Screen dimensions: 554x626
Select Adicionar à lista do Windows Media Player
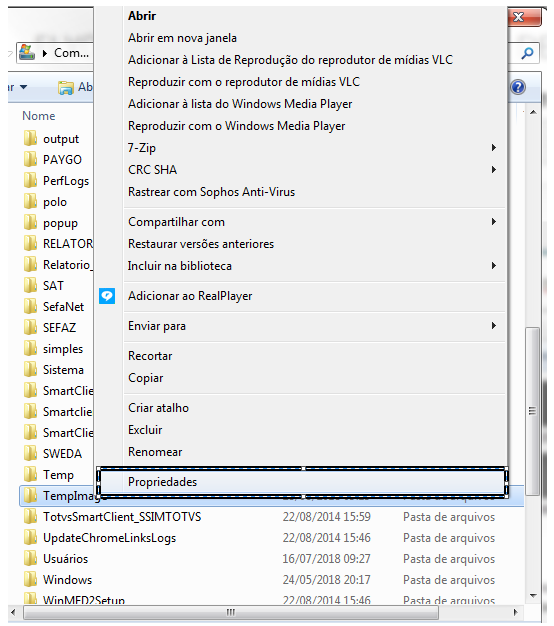tap(240, 104)
